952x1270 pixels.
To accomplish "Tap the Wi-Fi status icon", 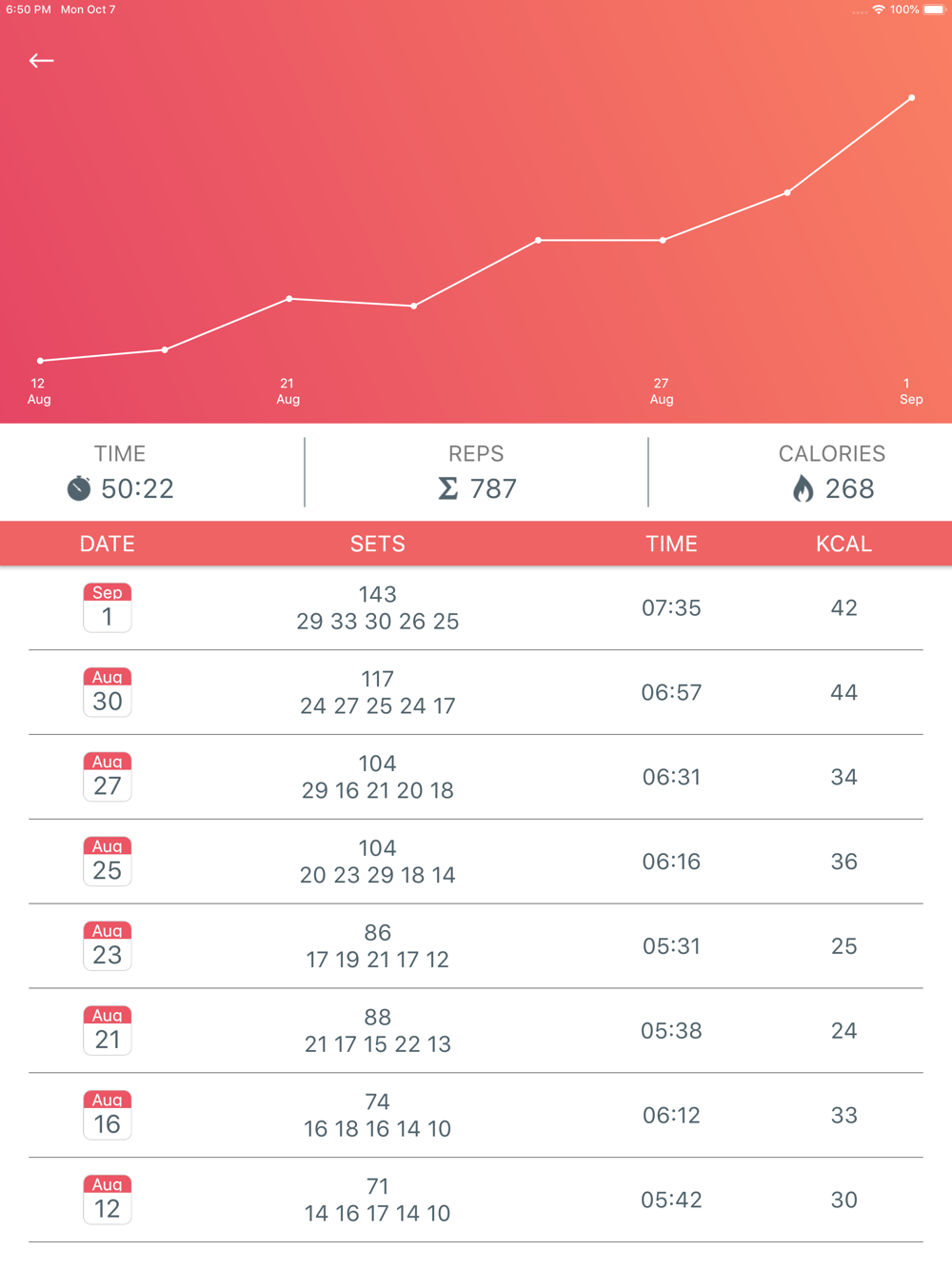I will click(879, 10).
